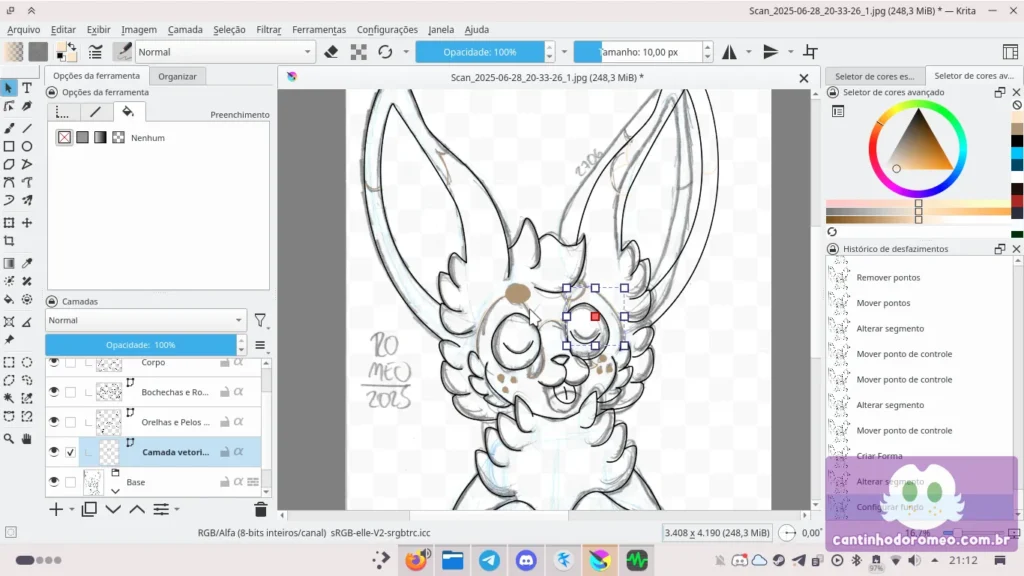
Task: Open the add-layer type dropdown arrow
Action: point(71,509)
